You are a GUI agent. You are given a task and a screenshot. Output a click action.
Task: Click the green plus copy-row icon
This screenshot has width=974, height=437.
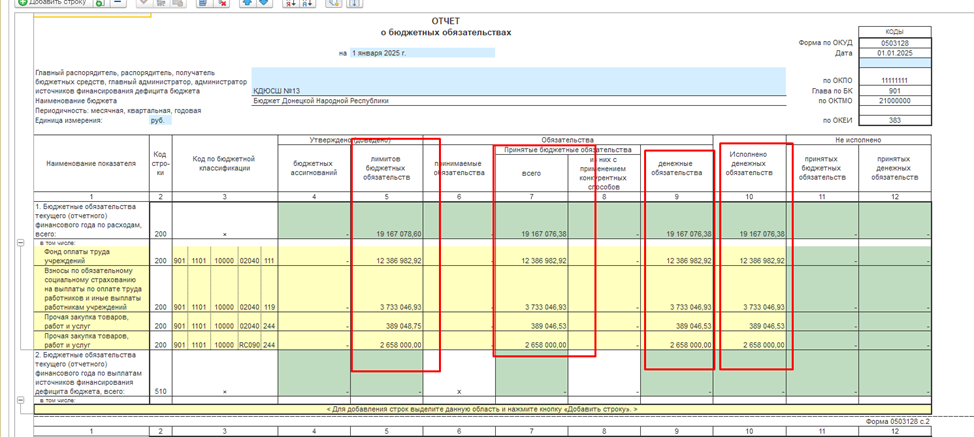99,2
